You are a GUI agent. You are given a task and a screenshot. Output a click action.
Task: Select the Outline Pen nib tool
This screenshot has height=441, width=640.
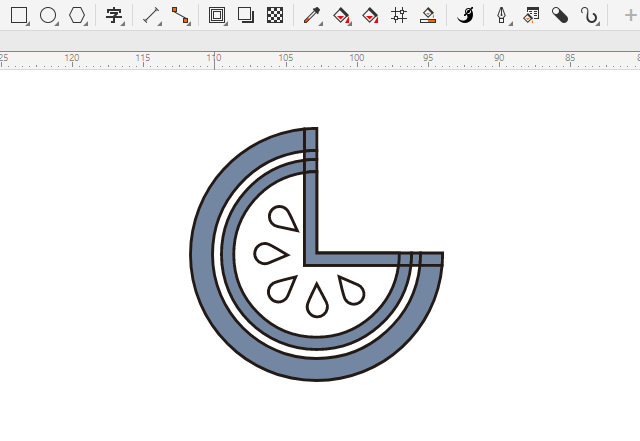pyautogui.click(x=502, y=16)
